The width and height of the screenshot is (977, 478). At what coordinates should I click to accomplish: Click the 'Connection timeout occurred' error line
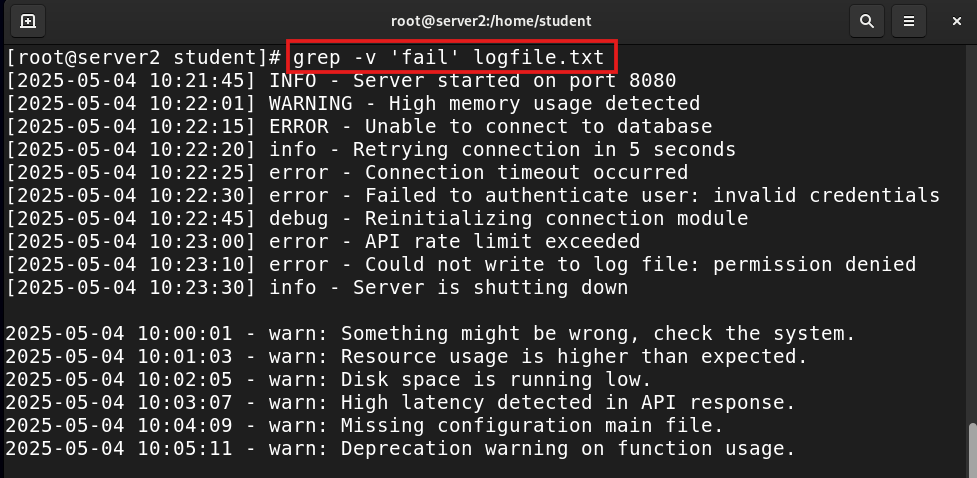click(x=347, y=173)
